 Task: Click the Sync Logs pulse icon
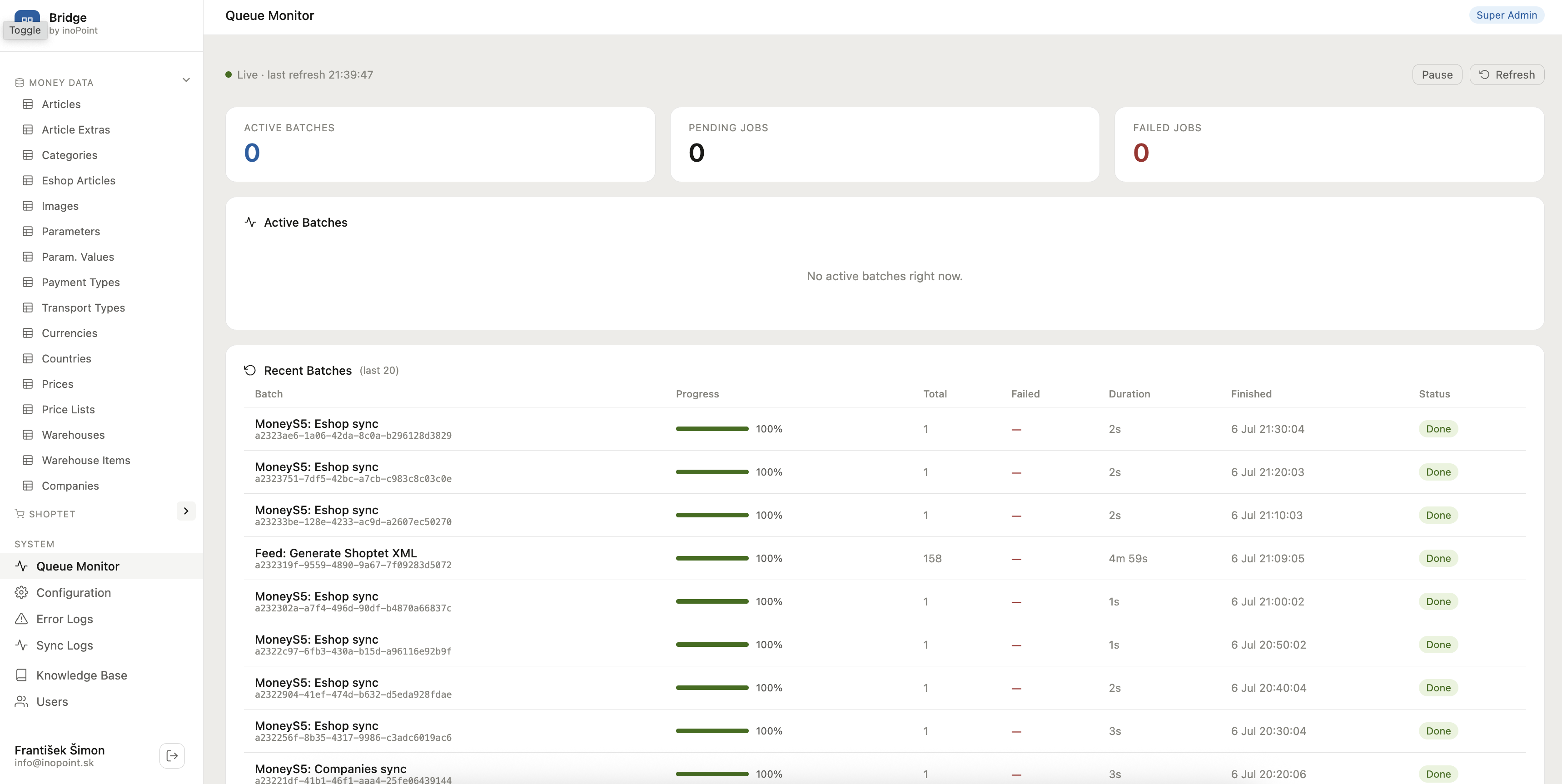coord(22,645)
